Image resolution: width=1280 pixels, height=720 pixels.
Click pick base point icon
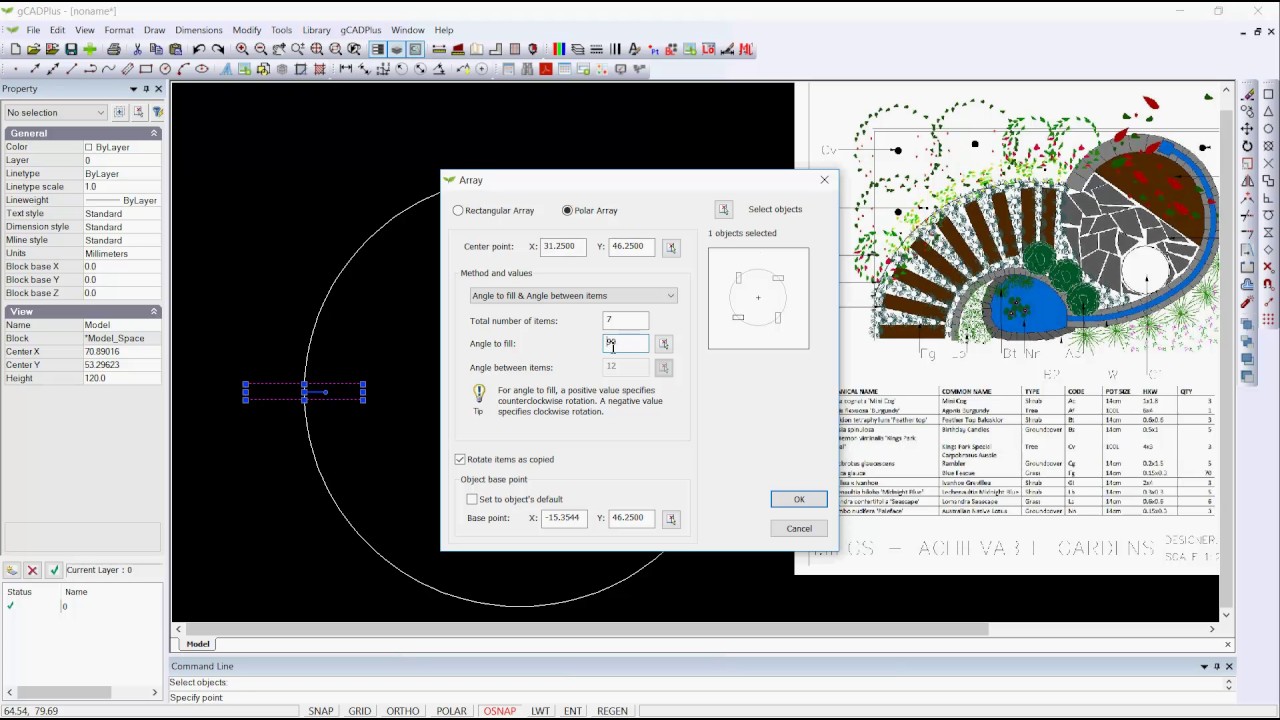671,518
